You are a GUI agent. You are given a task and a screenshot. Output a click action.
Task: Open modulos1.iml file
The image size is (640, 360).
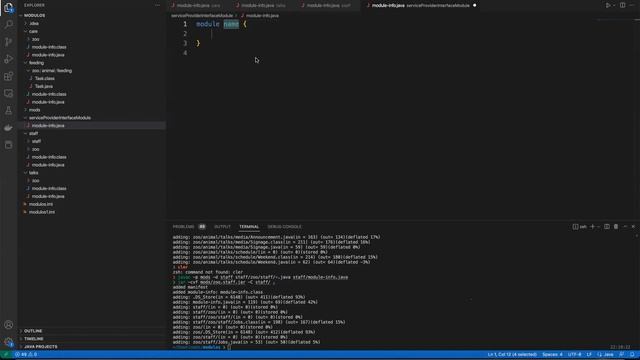tap(42, 212)
